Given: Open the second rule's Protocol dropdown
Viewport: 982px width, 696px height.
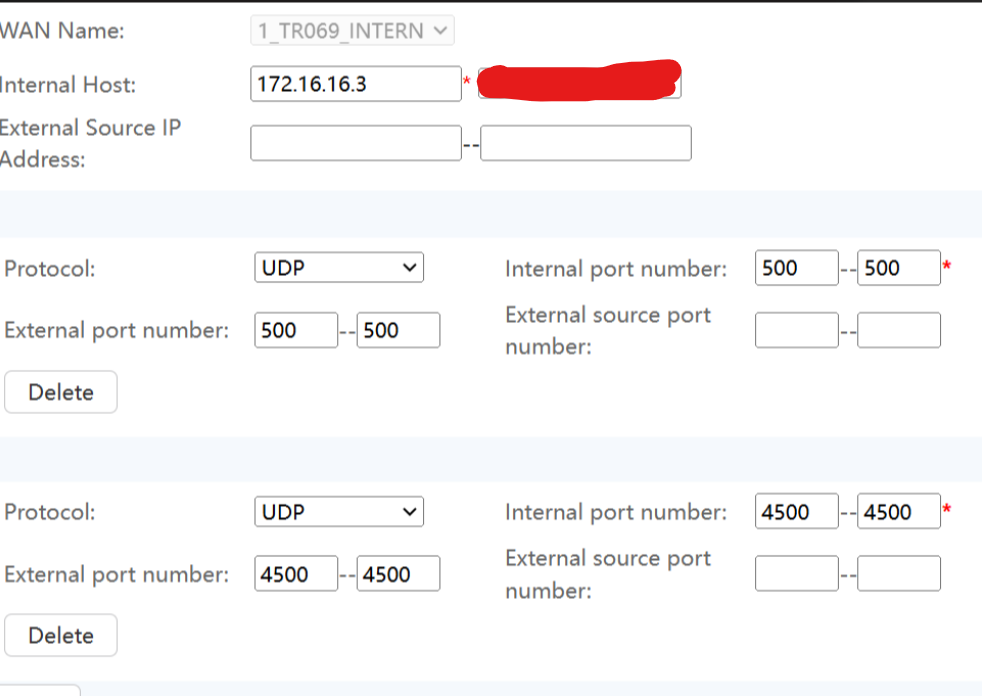Looking at the screenshot, I should click(x=338, y=511).
